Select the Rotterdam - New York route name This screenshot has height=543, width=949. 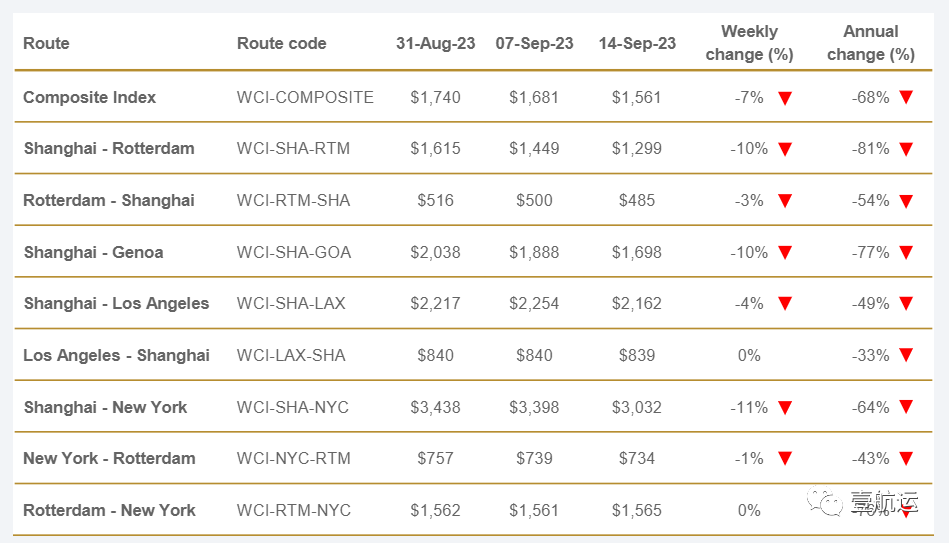pyautogui.click(x=109, y=510)
